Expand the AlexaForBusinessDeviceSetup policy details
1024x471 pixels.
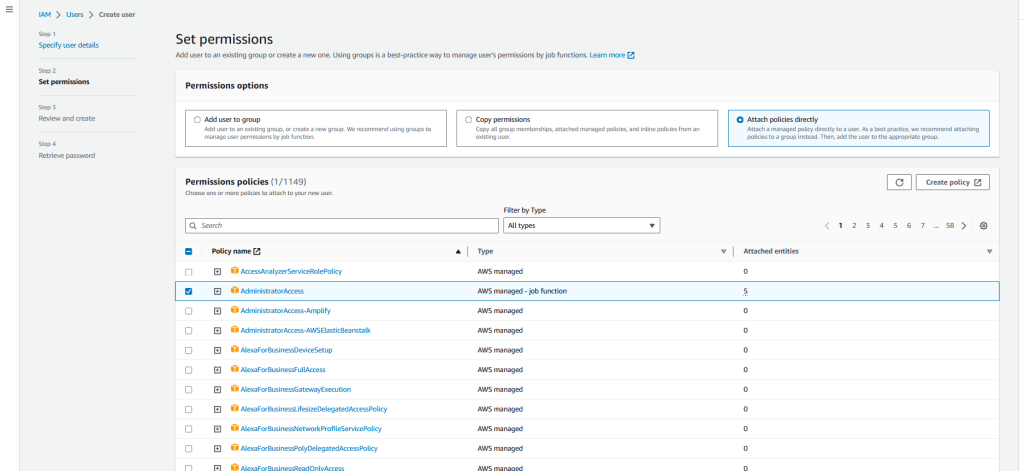tap(217, 350)
